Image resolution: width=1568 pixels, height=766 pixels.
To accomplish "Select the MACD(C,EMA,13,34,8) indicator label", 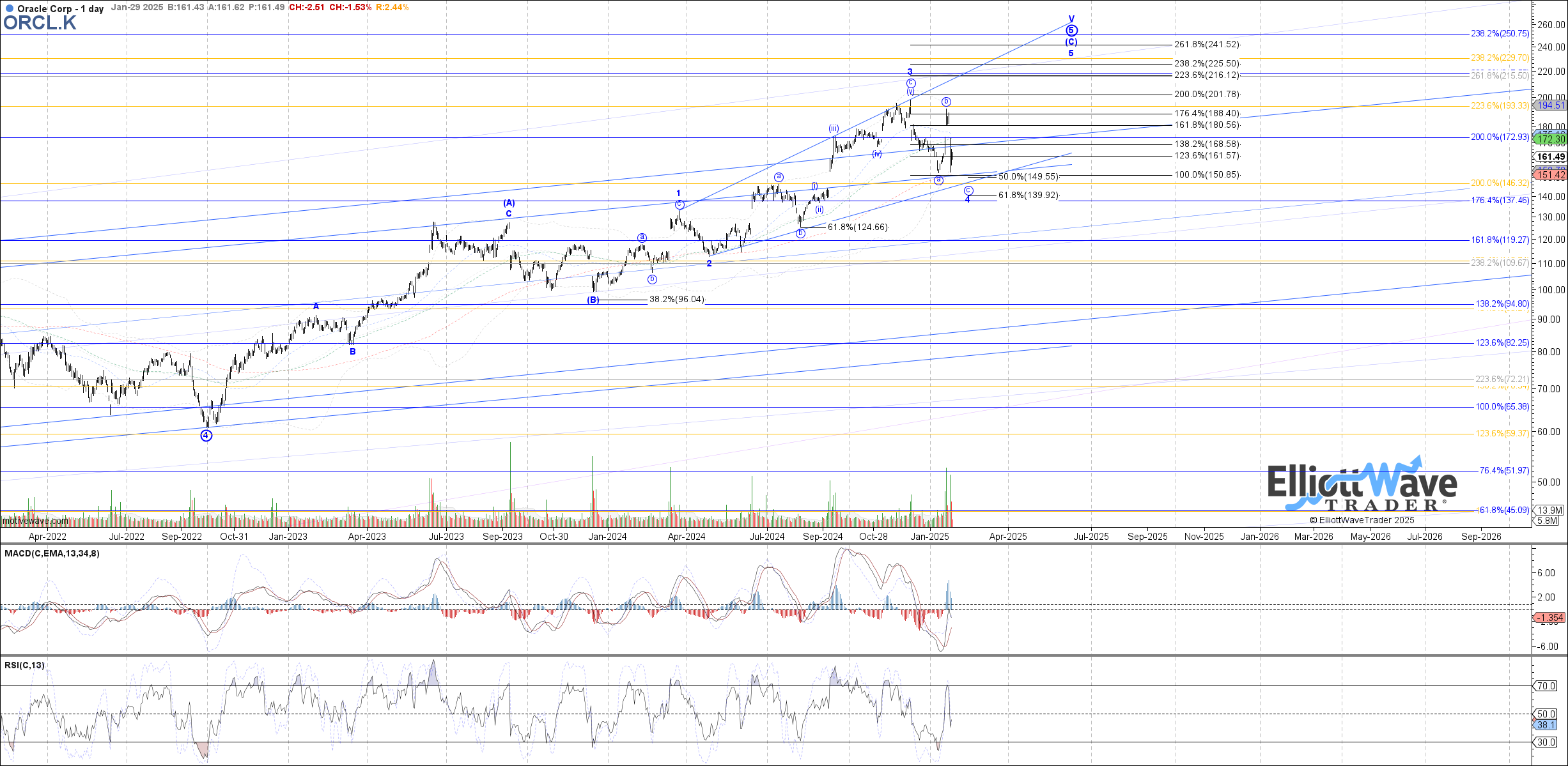I will (x=52, y=553).
